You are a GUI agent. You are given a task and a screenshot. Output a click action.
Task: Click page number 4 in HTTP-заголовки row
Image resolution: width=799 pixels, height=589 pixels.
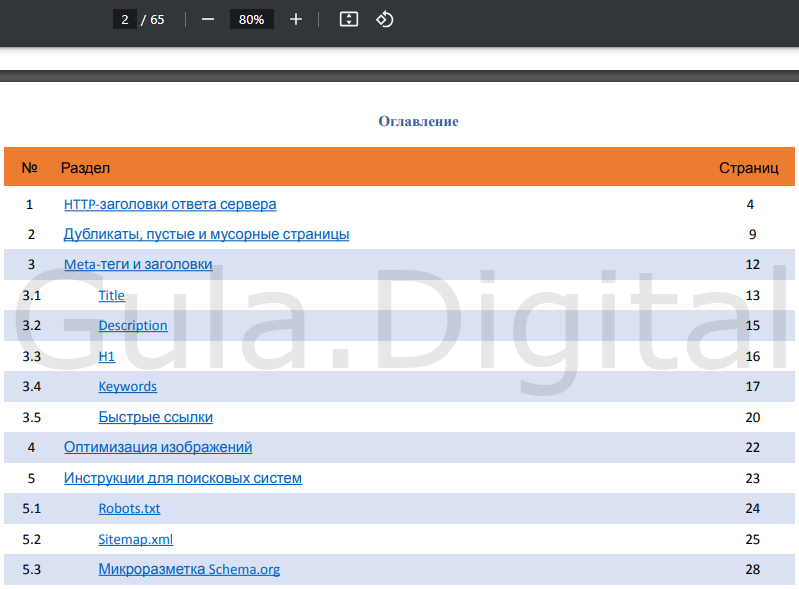[751, 204]
